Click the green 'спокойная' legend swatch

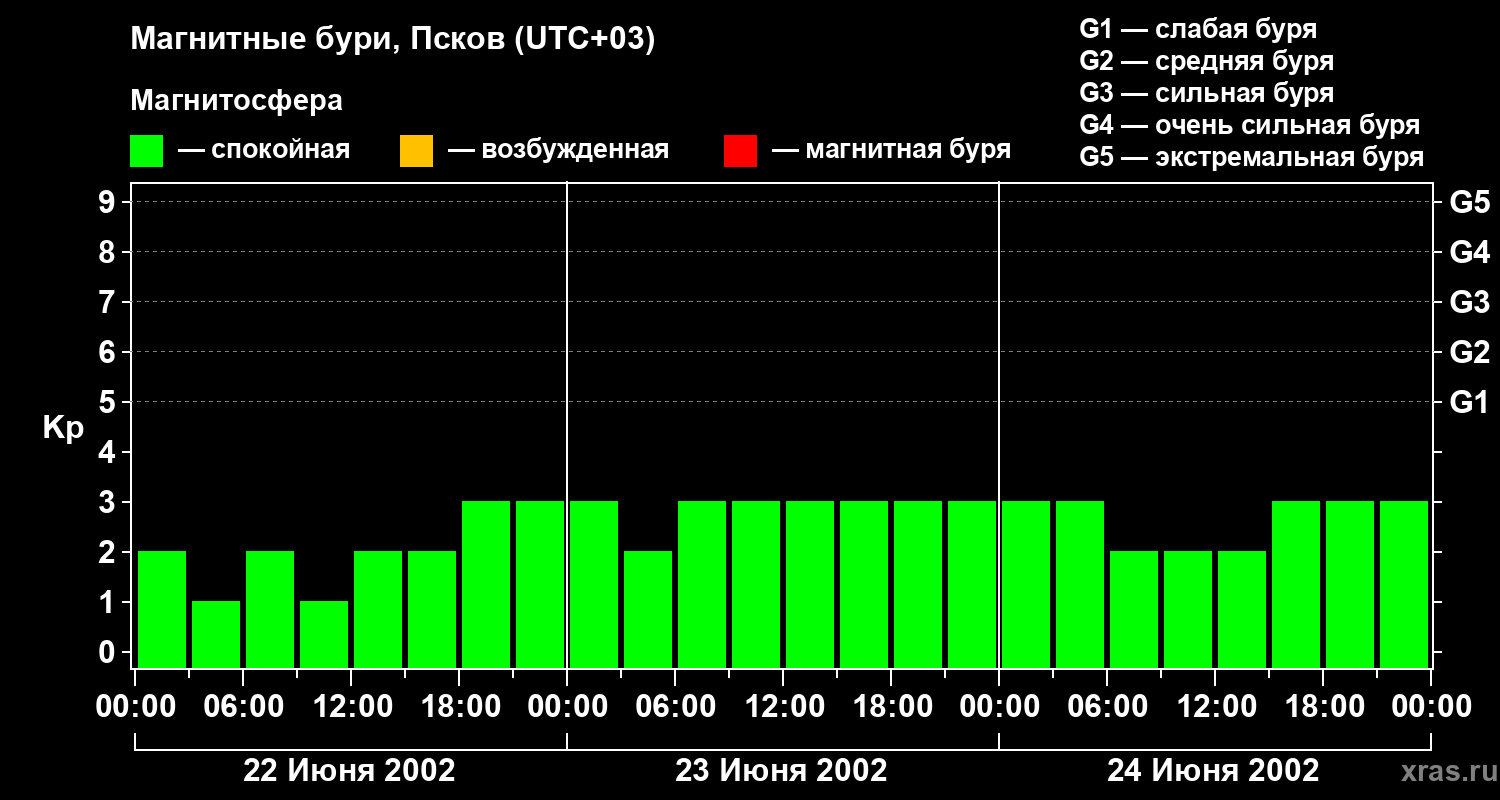click(x=147, y=151)
